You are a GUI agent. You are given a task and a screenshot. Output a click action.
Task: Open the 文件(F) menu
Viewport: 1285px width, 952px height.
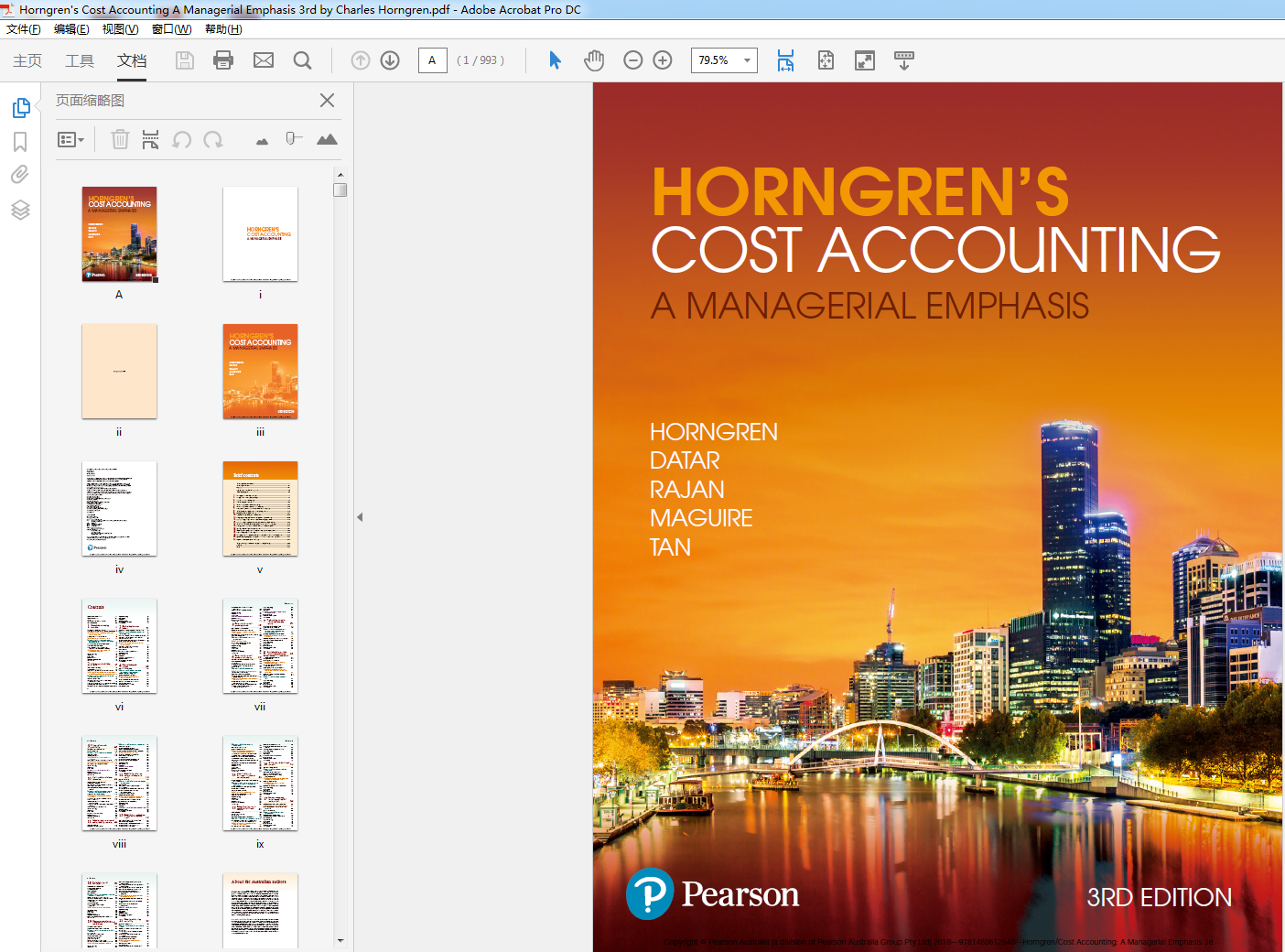(x=24, y=29)
